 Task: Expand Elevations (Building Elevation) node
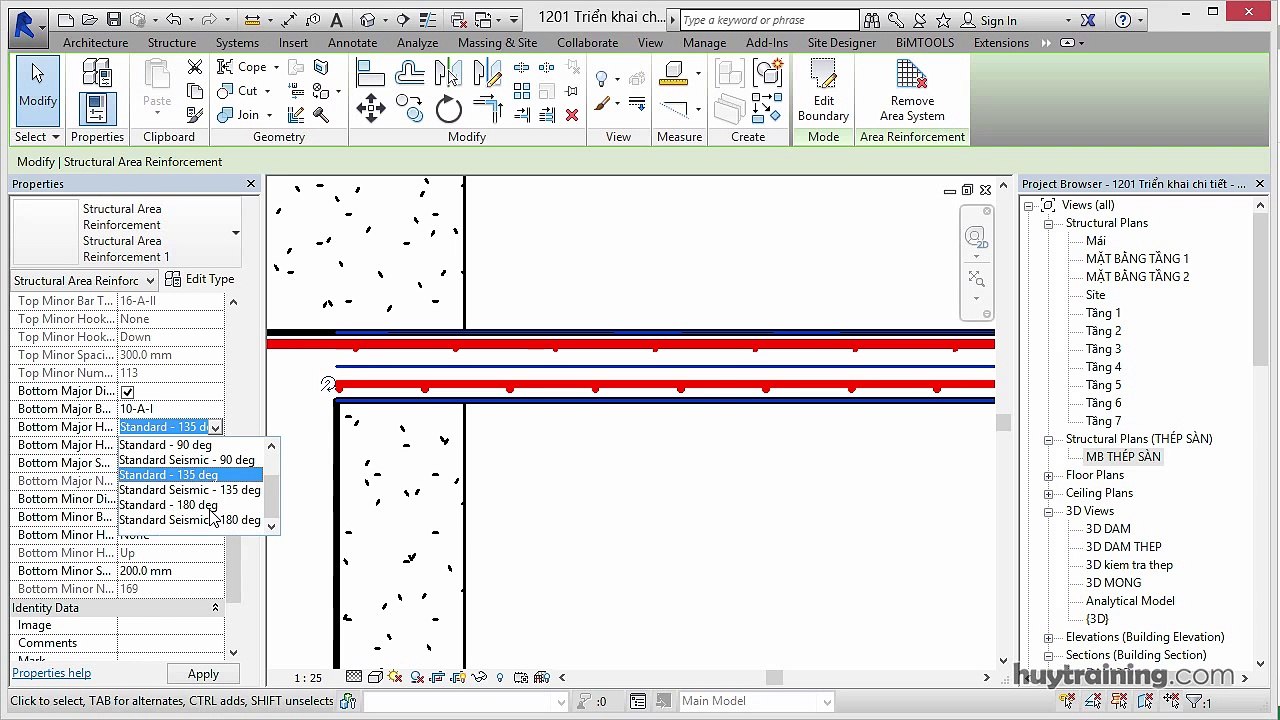click(x=1048, y=637)
